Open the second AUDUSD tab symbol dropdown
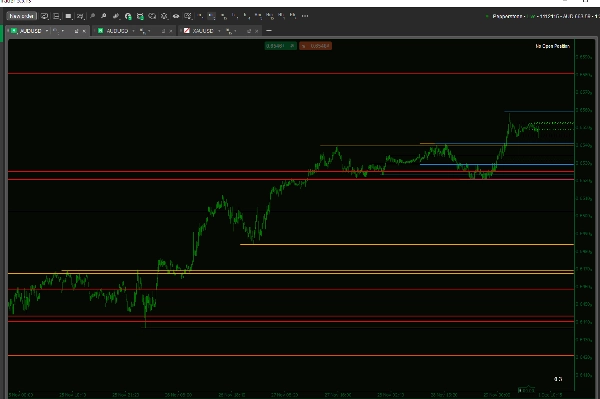Image resolution: width=600 pixels, height=399 pixels. tap(133, 31)
